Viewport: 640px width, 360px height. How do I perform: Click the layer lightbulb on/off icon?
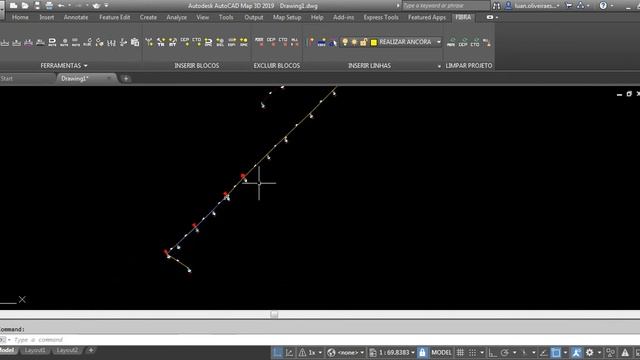pos(345,42)
